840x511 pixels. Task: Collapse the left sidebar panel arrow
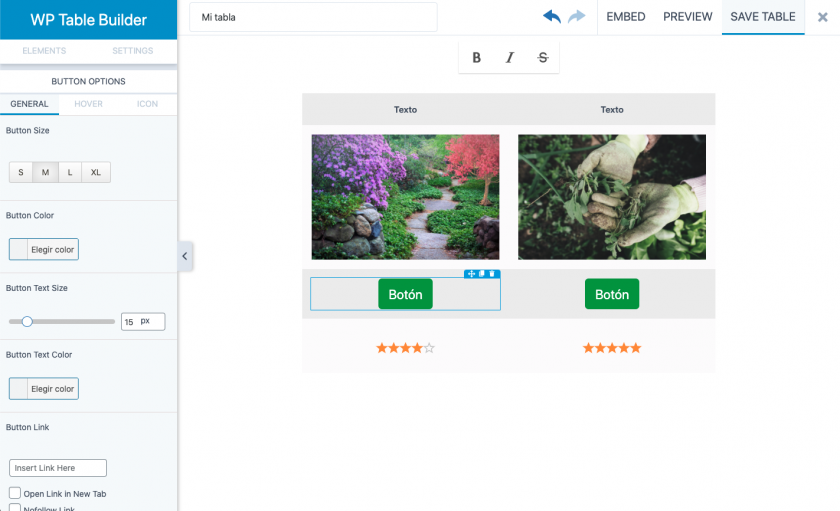coord(185,257)
